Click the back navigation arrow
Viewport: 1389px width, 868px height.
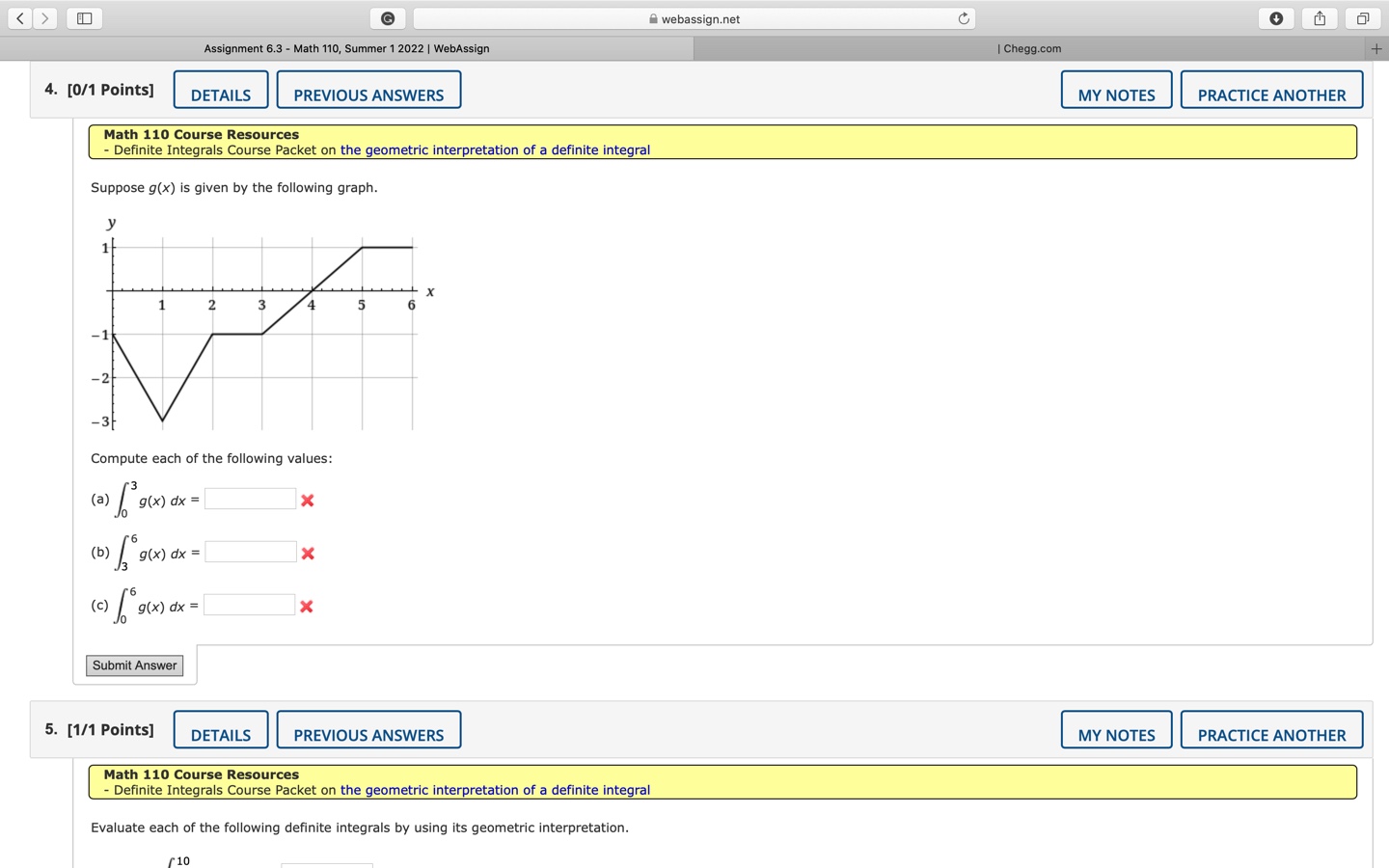tap(19, 17)
